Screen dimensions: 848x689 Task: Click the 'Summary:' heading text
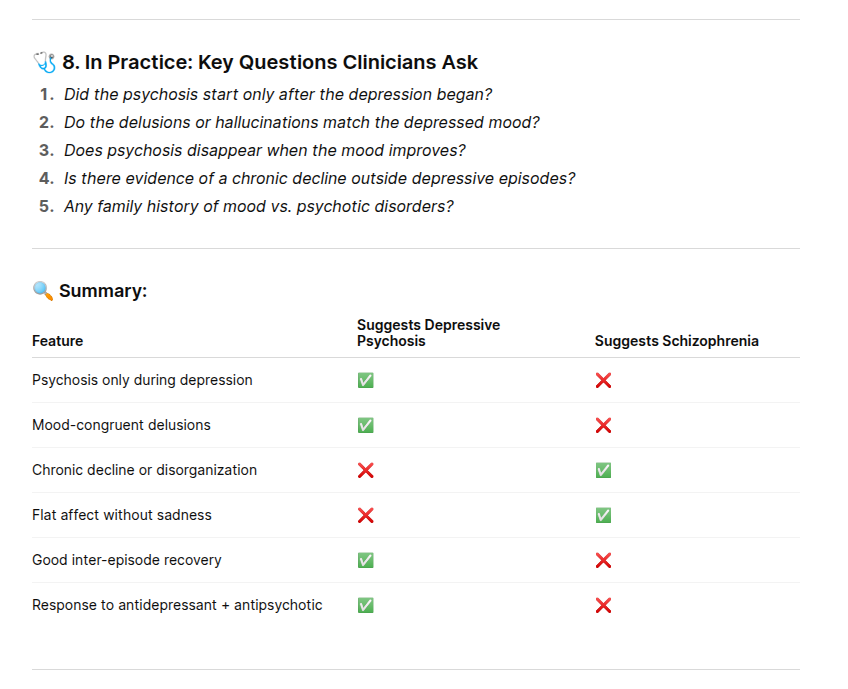point(103,291)
